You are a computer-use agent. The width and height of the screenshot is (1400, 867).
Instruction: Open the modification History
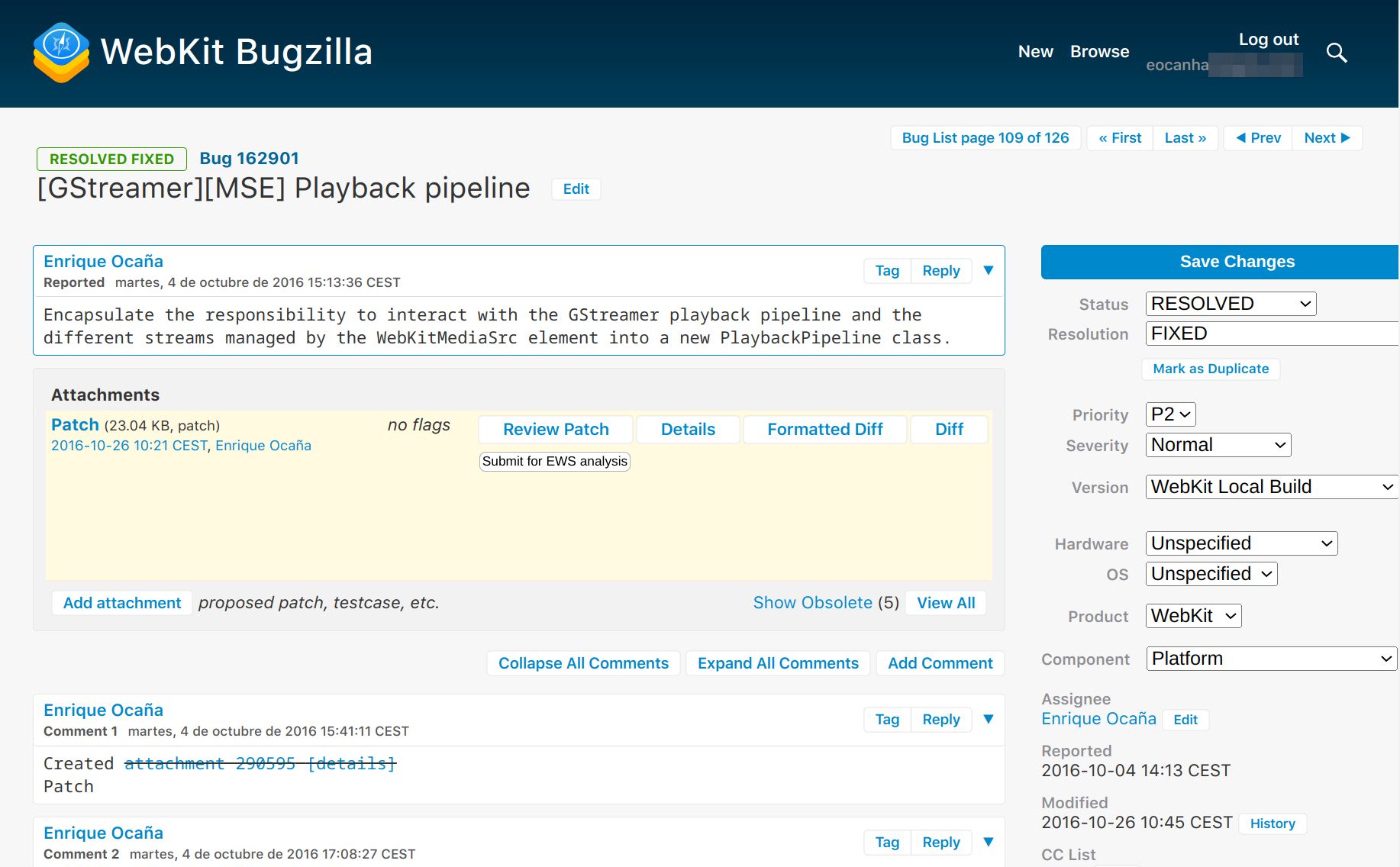pyautogui.click(x=1273, y=823)
